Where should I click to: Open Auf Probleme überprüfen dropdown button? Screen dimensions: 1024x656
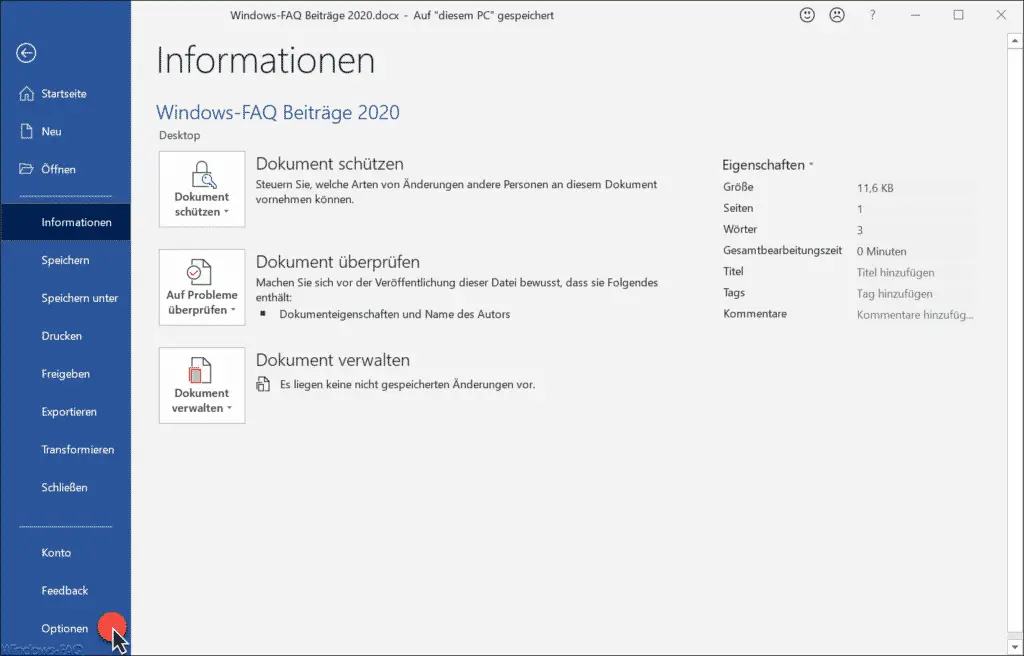[202, 287]
